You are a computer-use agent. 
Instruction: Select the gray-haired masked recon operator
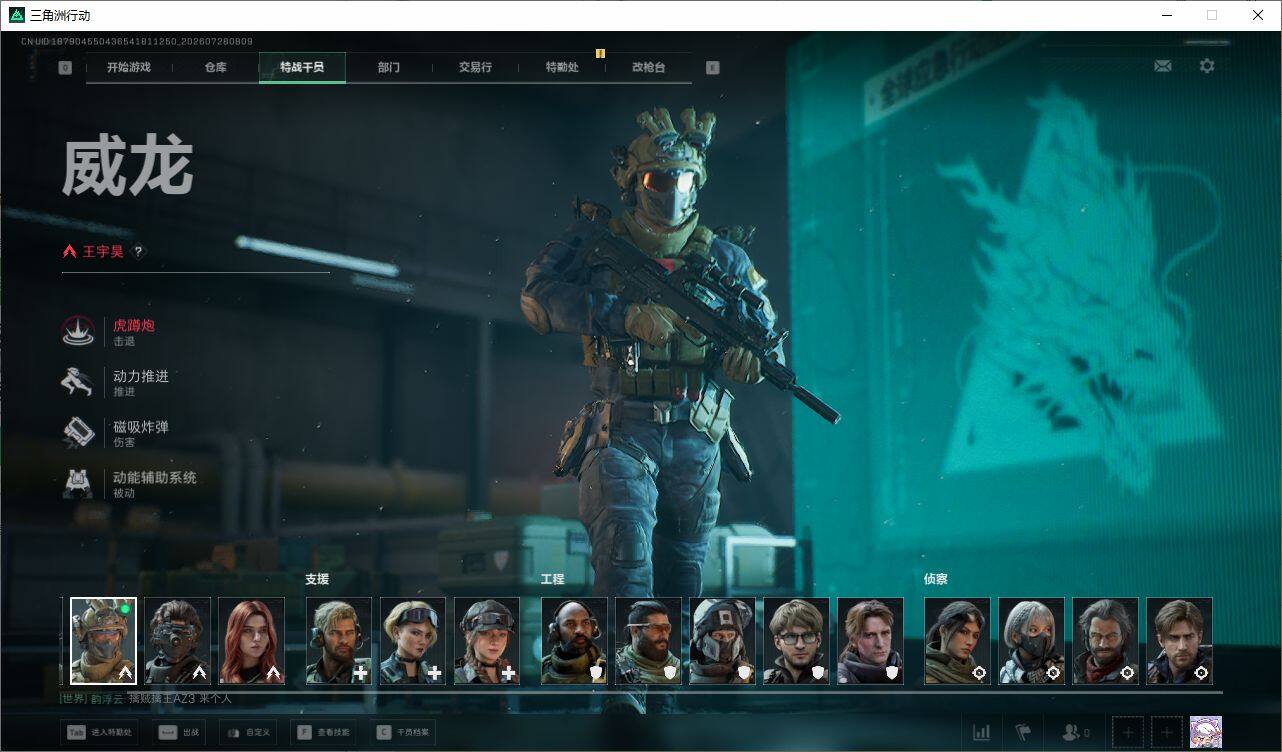(1031, 641)
